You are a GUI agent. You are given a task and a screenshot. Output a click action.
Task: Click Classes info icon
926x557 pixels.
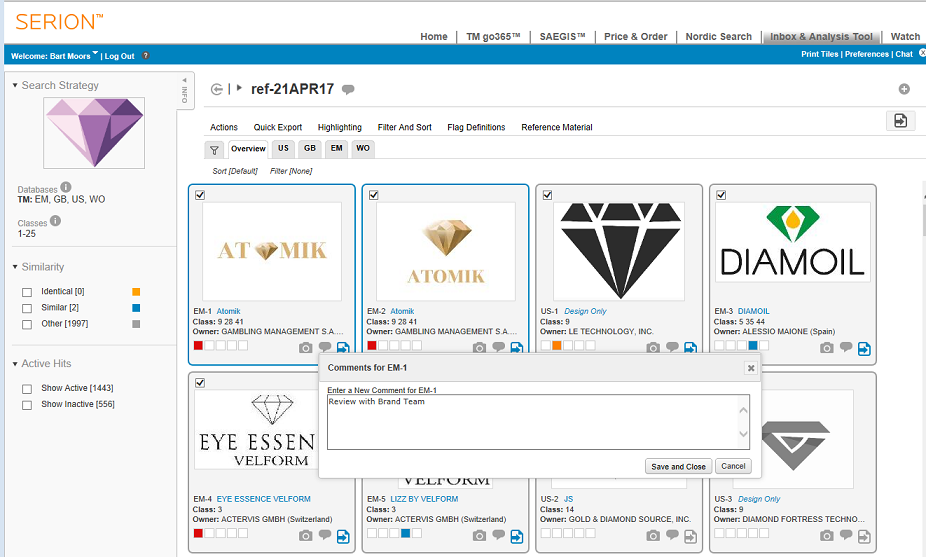(x=55, y=220)
